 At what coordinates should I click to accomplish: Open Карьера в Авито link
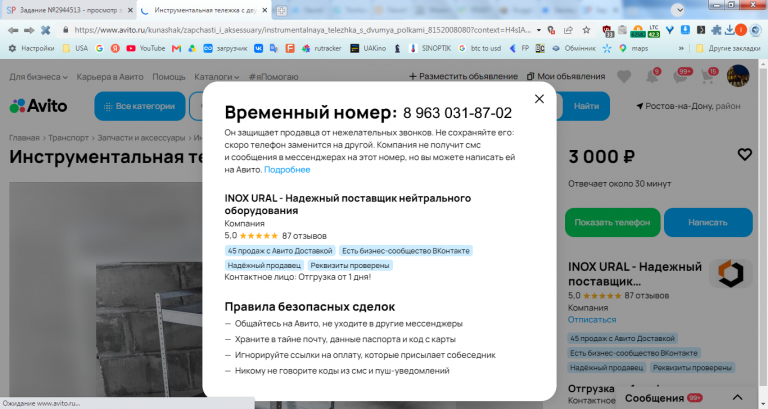coord(110,77)
